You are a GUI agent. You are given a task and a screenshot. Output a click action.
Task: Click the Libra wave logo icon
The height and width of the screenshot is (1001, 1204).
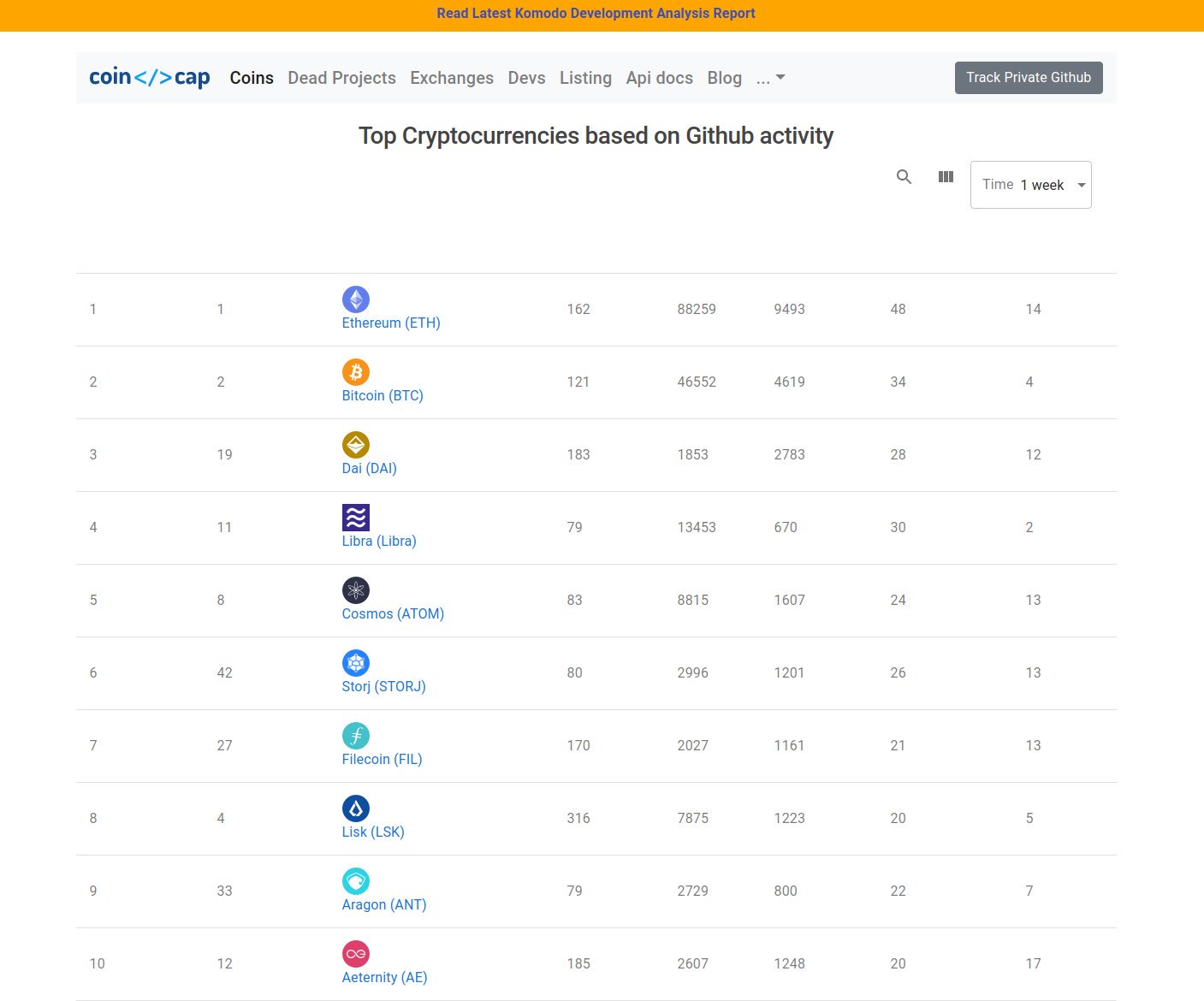click(356, 518)
